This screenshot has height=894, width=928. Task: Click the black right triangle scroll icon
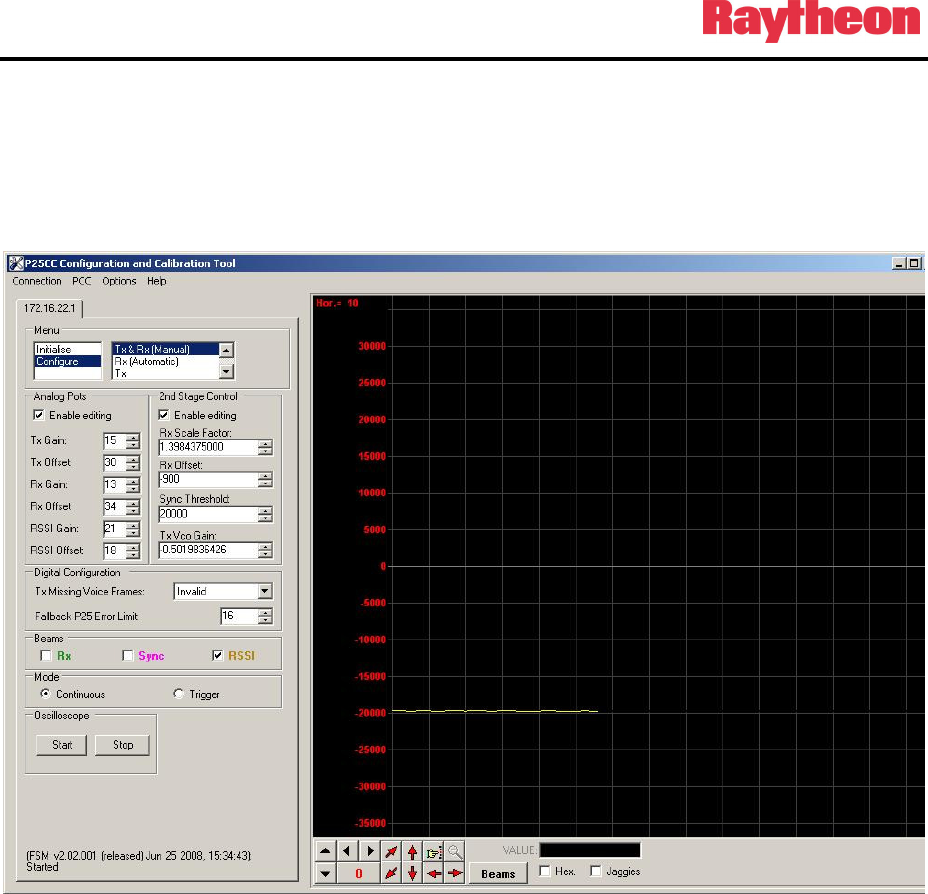(x=368, y=852)
